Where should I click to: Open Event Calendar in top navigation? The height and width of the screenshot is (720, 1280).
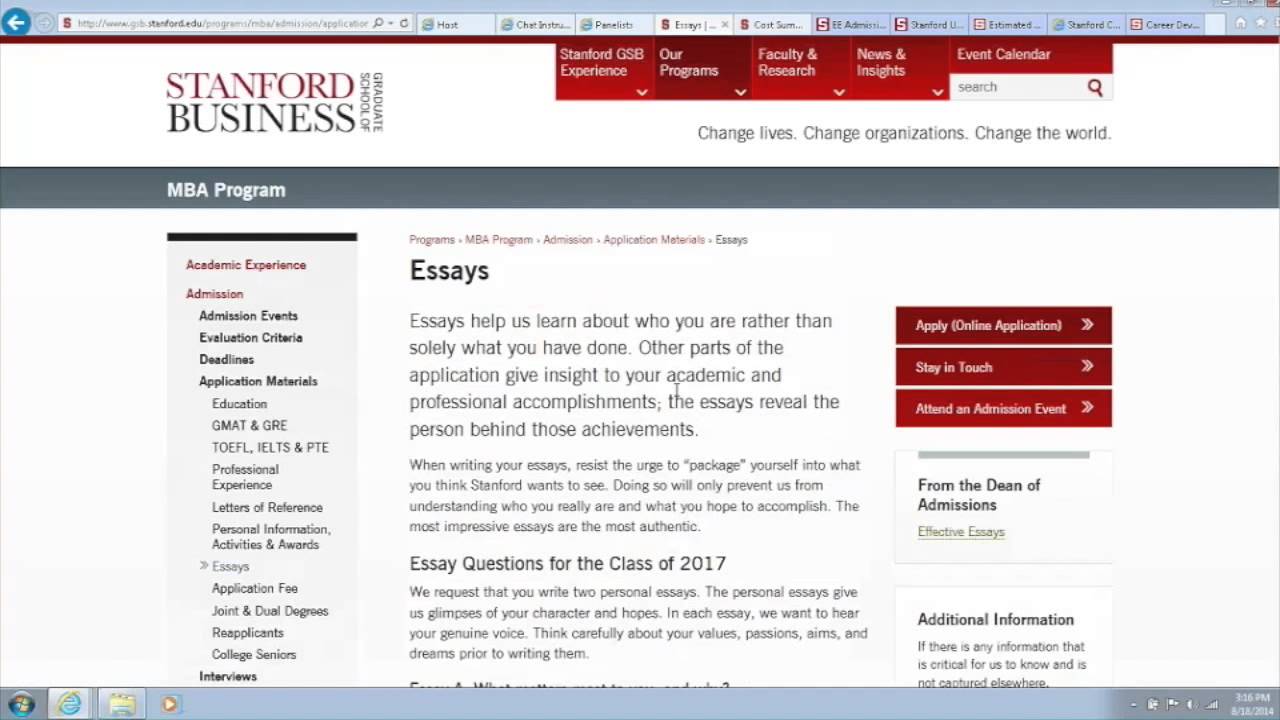click(x=1003, y=54)
